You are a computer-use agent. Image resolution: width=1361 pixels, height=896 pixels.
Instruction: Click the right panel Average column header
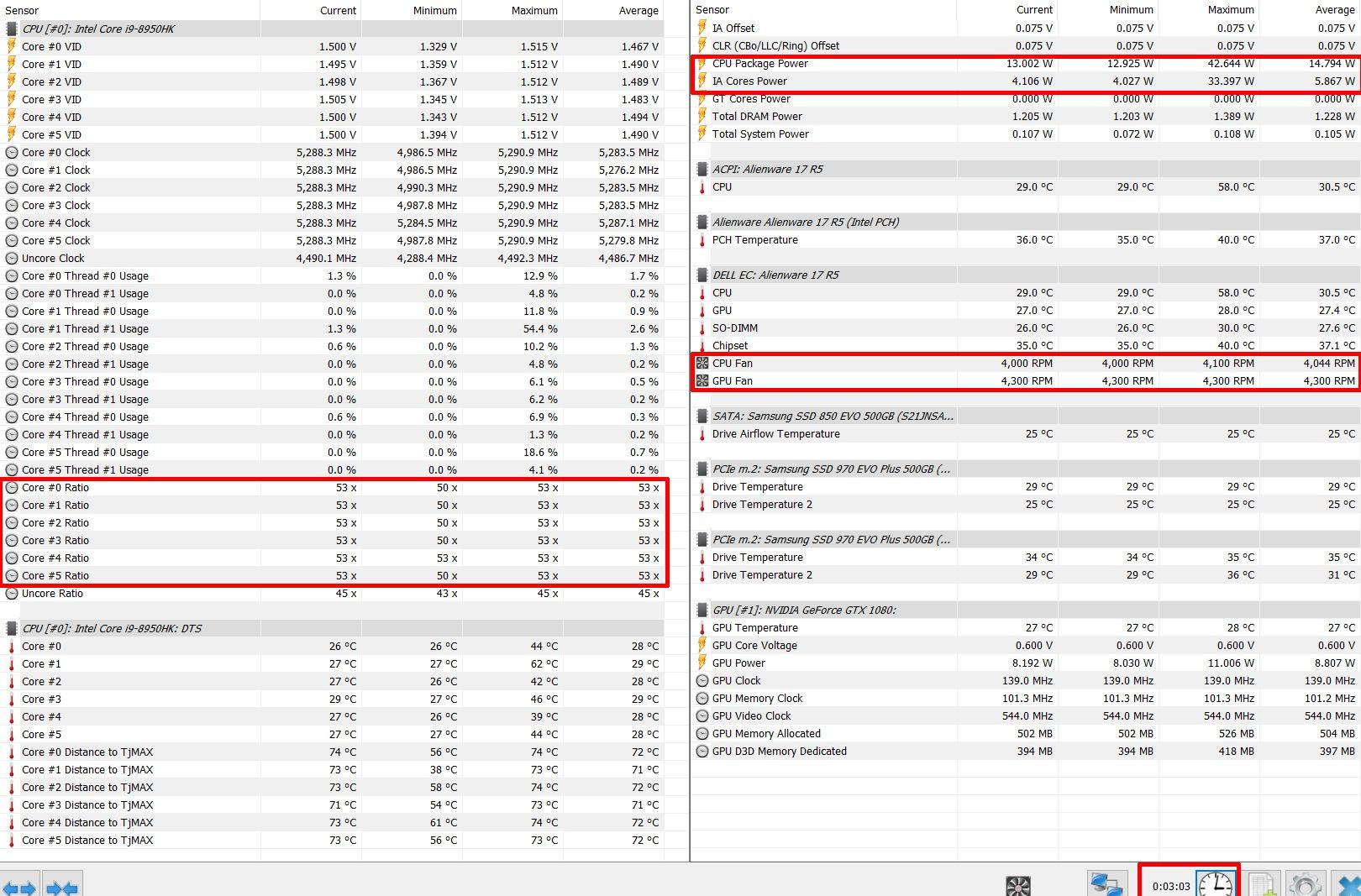[1334, 10]
